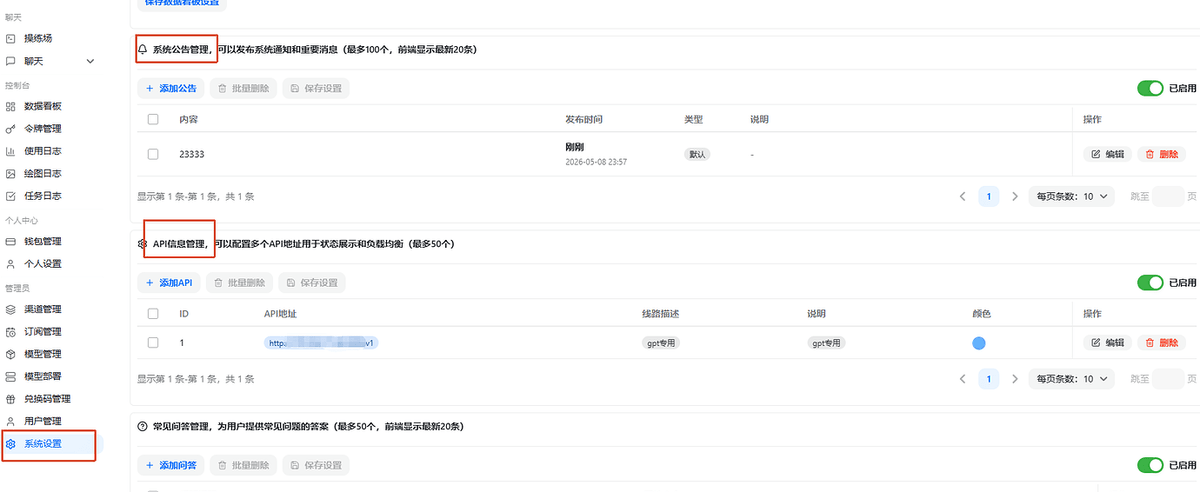Select page 1 in announcement pagination
The image size is (1200, 492).
click(x=988, y=196)
